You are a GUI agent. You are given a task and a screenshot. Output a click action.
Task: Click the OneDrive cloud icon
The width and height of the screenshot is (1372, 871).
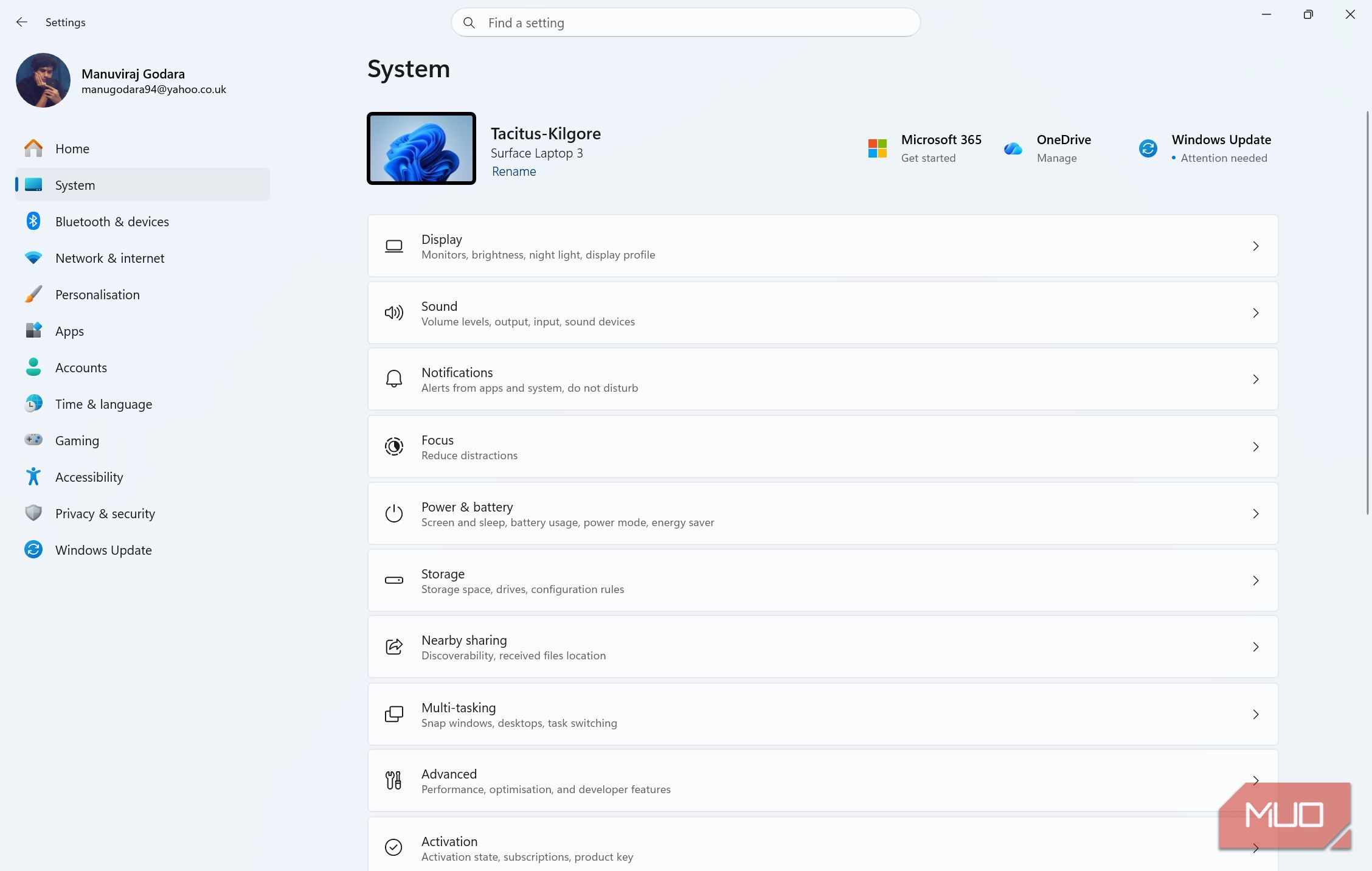pyautogui.click(x=1013, y=148)
